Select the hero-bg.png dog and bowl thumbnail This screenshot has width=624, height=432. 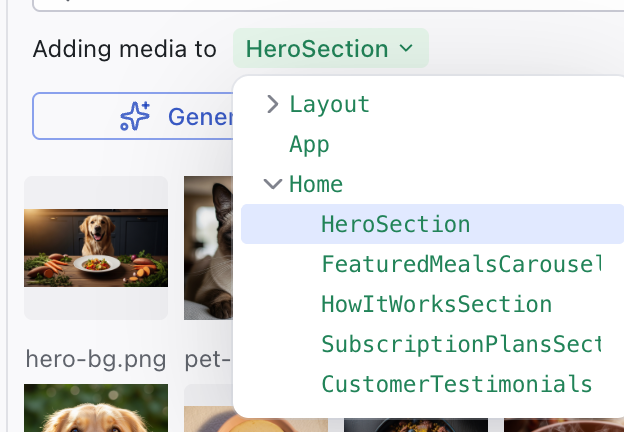96,247
